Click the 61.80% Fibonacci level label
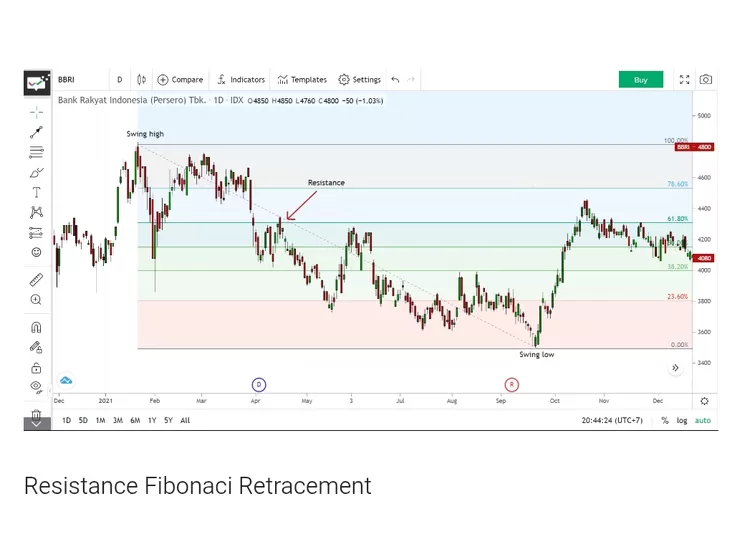750x542 pixels. pos(678,219)
